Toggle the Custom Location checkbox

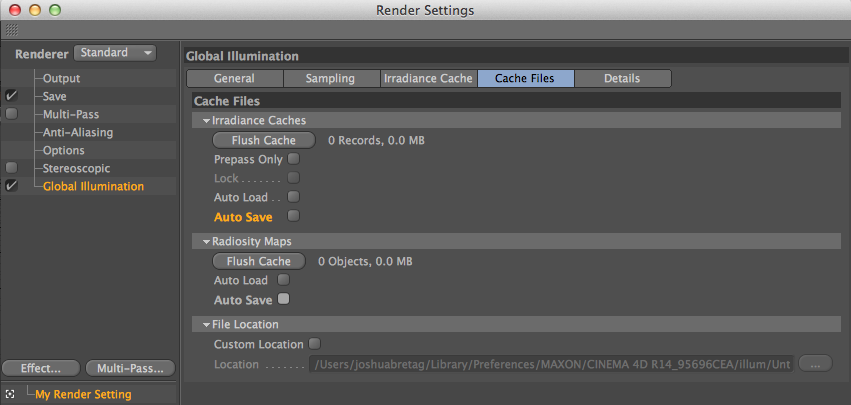(x=315, y=344)
